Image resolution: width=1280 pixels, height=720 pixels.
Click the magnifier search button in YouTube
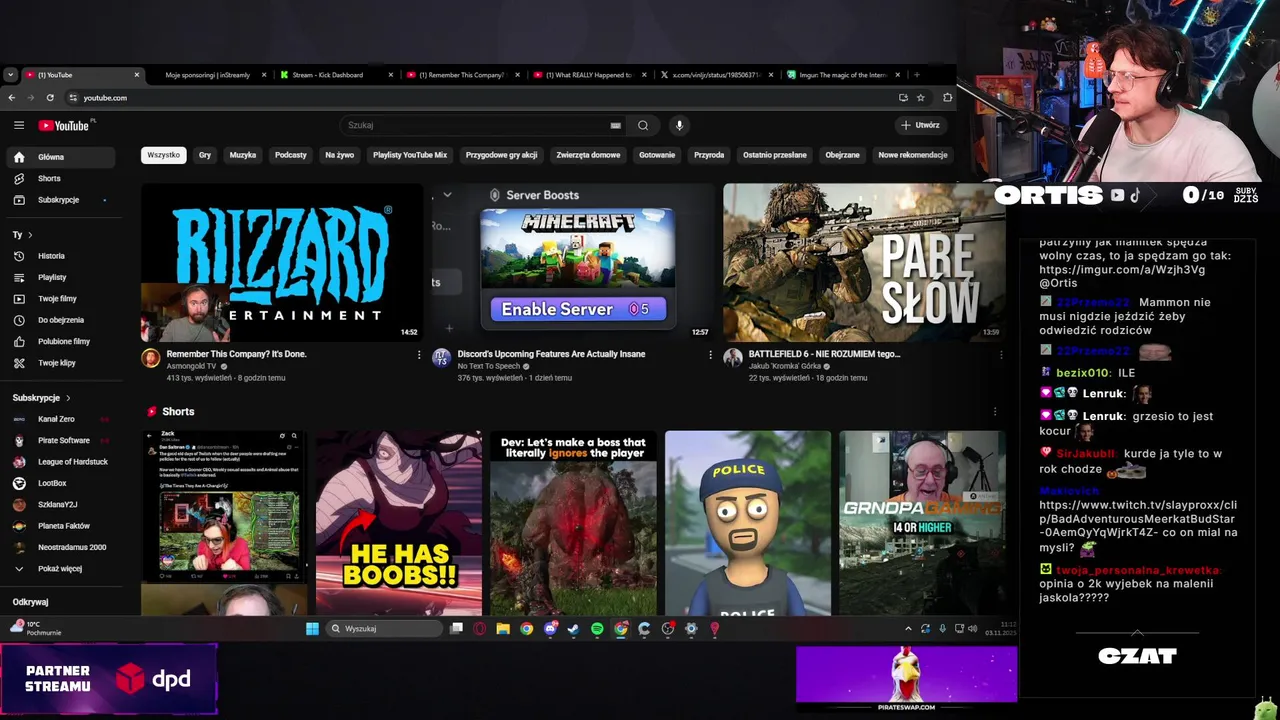point(643,125)
